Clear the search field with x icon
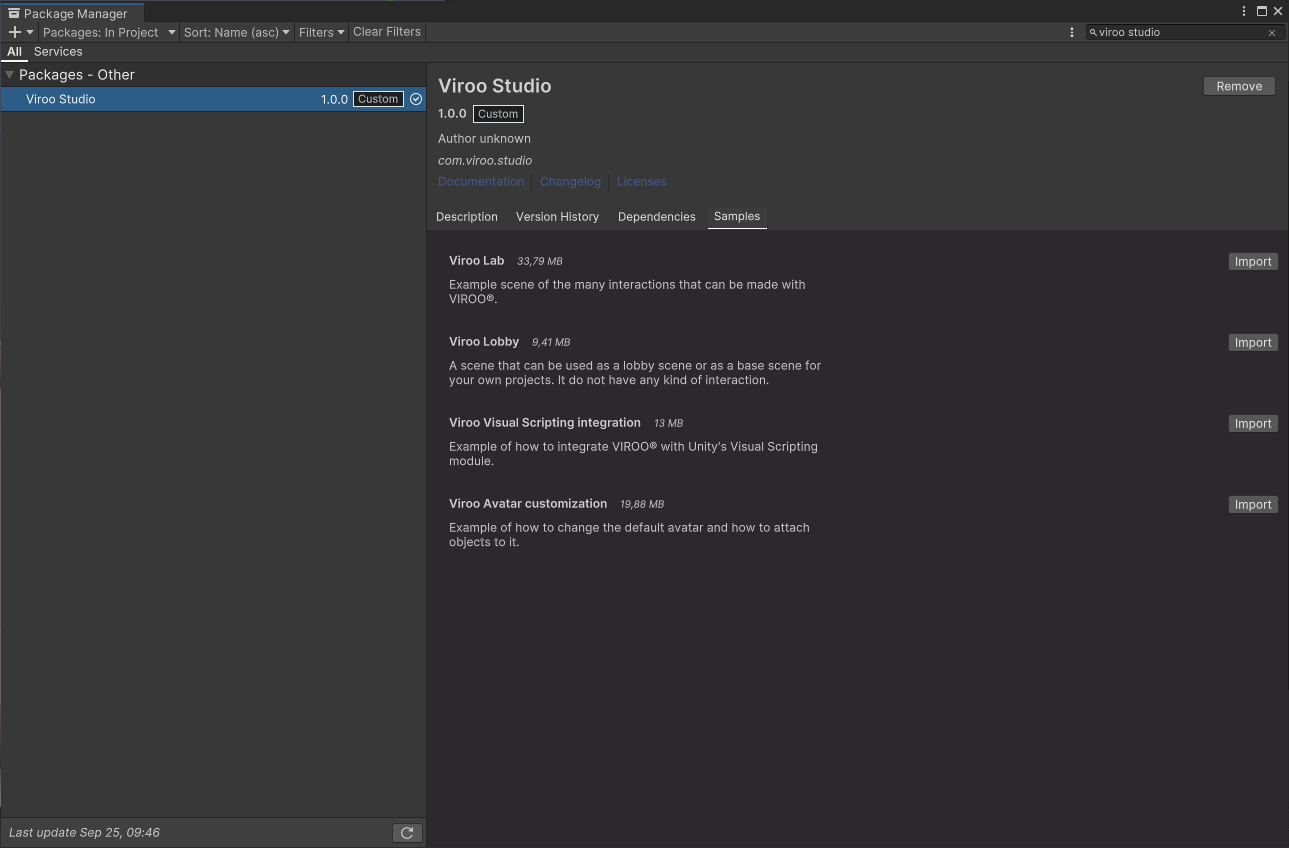 pyautogui.click(x=1272, y=33)
